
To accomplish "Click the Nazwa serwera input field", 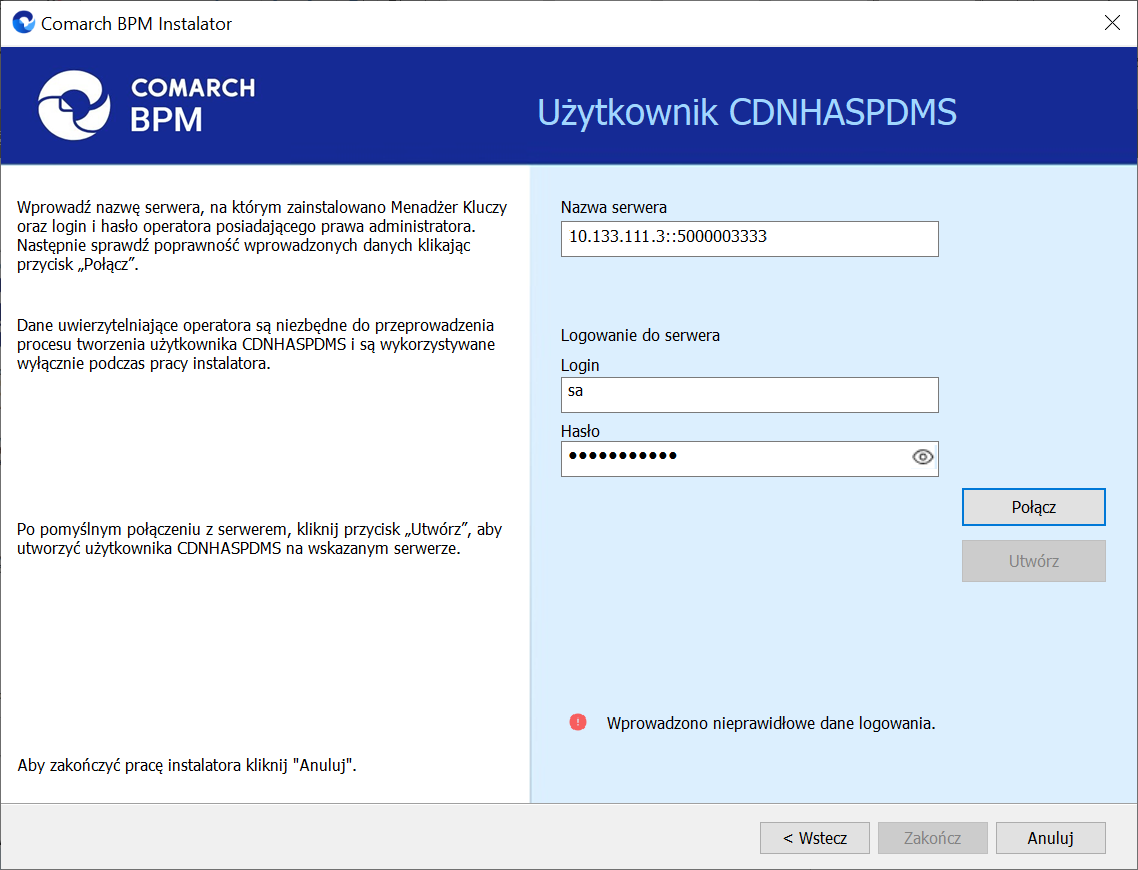I will [x=750, y=239].
